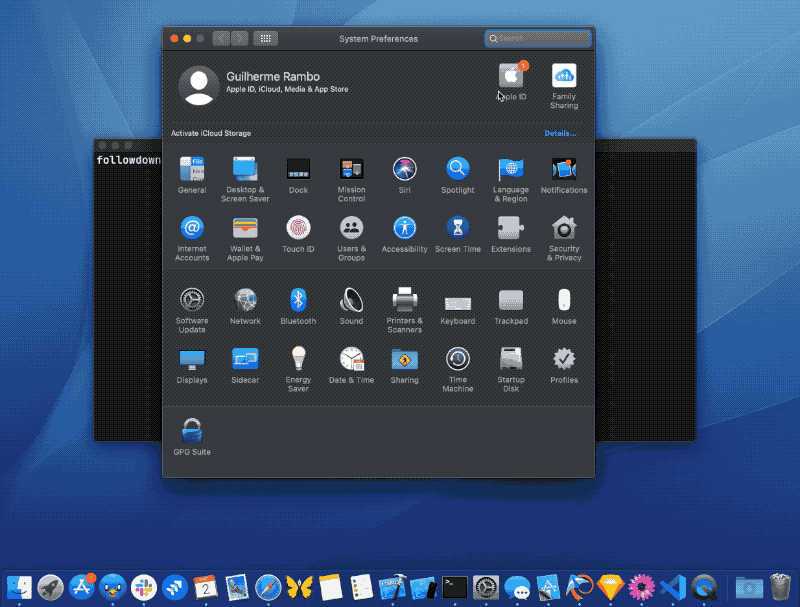Open Screen Time preferences

click(458, 228)
